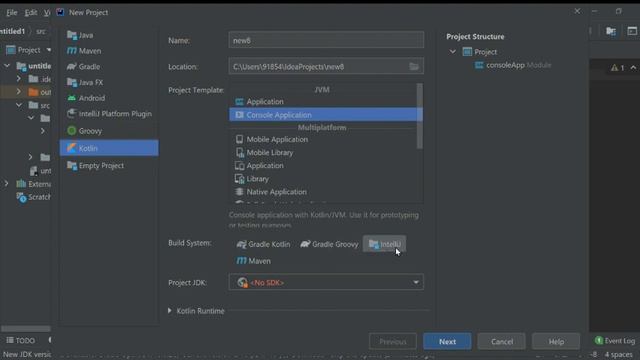Select consoleApp Module in Project Structure
Viewport: 640px width, 360px height.
[x=513, y=65]
